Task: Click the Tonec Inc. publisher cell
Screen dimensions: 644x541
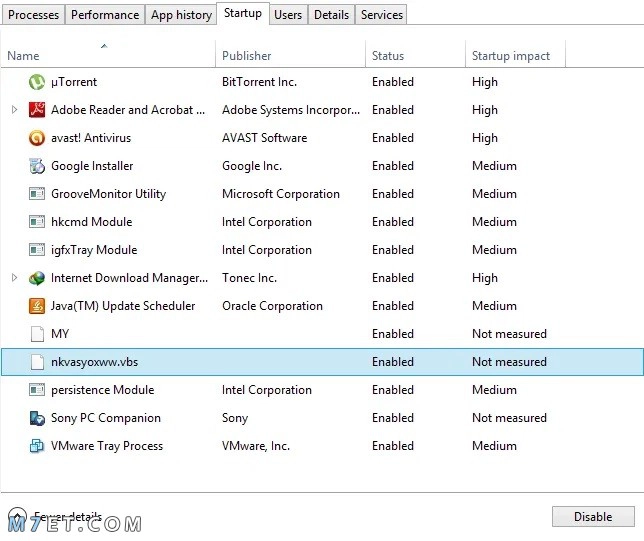Action: (x=249, y=278)
